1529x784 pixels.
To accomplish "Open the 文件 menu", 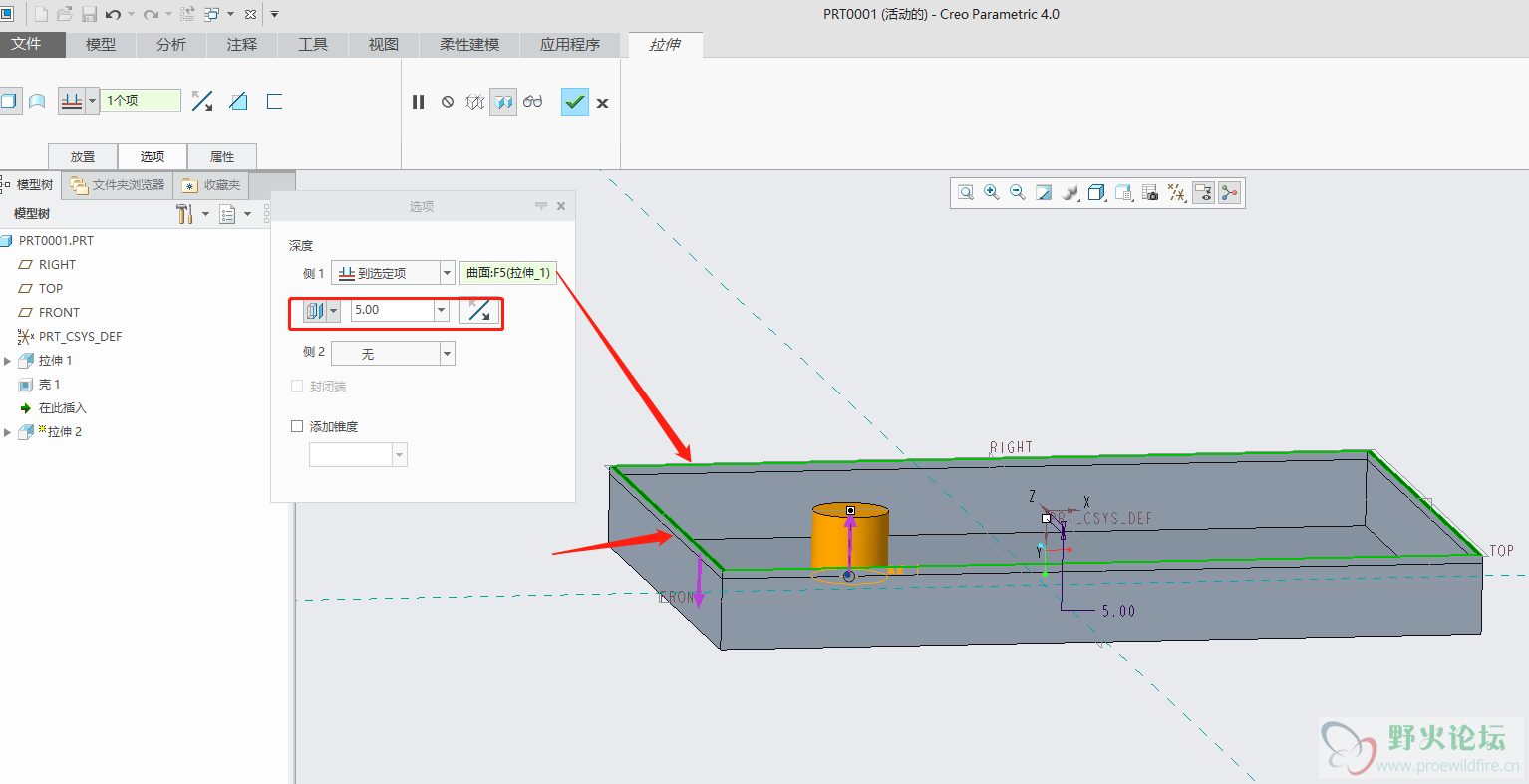I will [x=26, y=44].
